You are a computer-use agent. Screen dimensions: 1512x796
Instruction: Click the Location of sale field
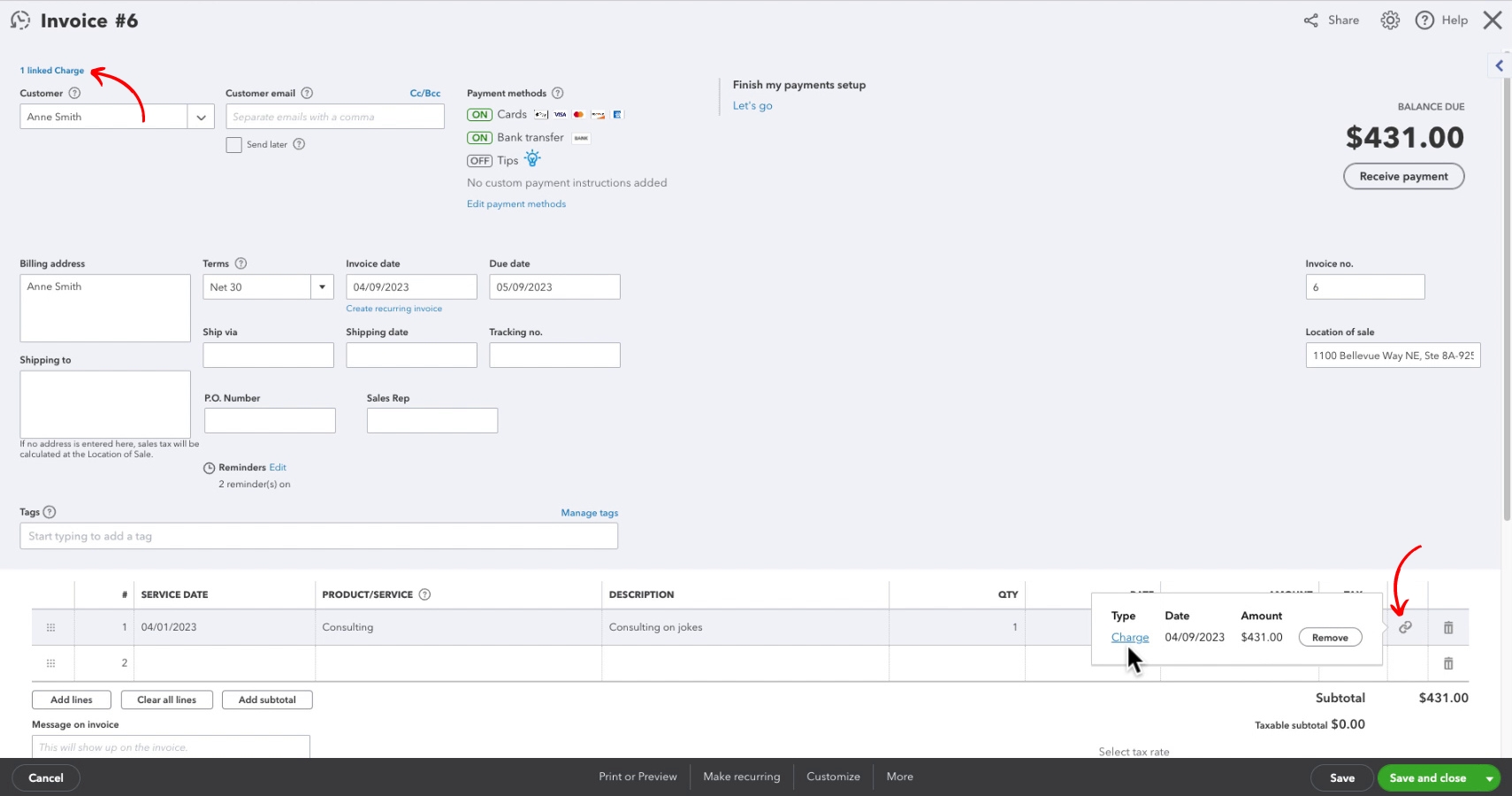tap(1393, 356)
